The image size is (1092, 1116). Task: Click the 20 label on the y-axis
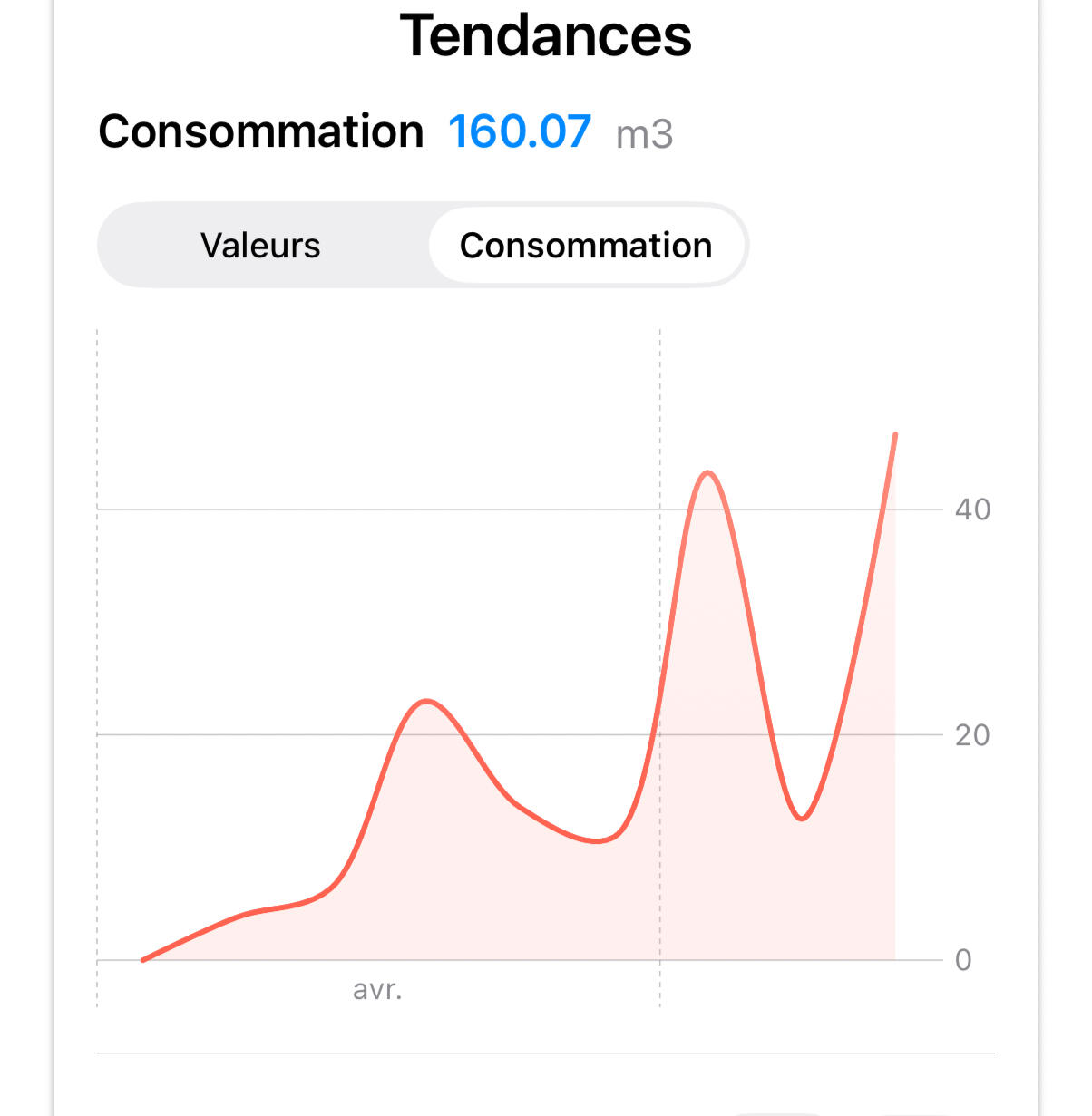(x=972, y=735)
